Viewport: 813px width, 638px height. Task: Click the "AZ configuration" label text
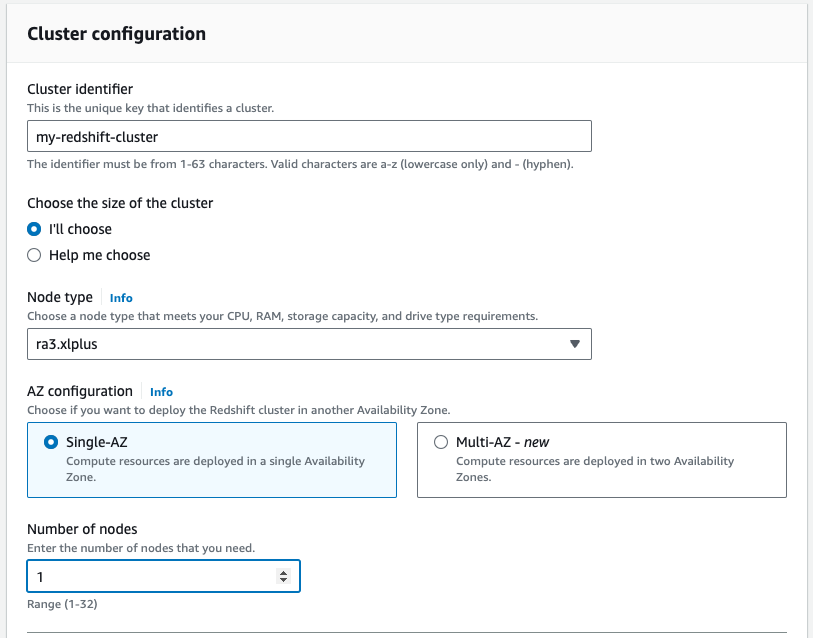(80, 391)
